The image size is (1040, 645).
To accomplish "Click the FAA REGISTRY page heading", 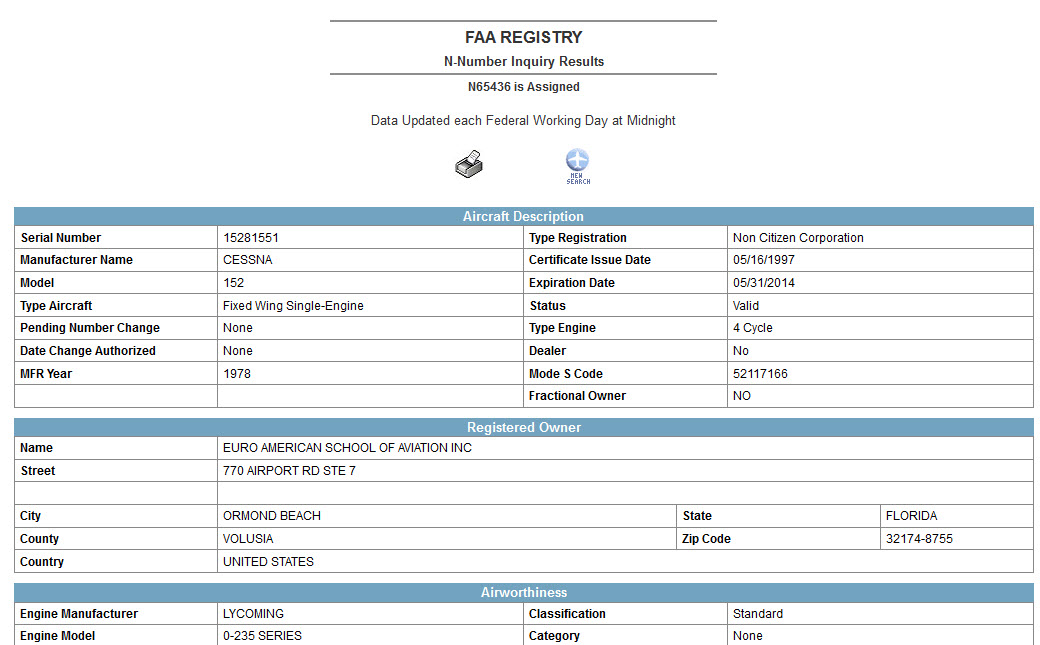I will (523, 38).
